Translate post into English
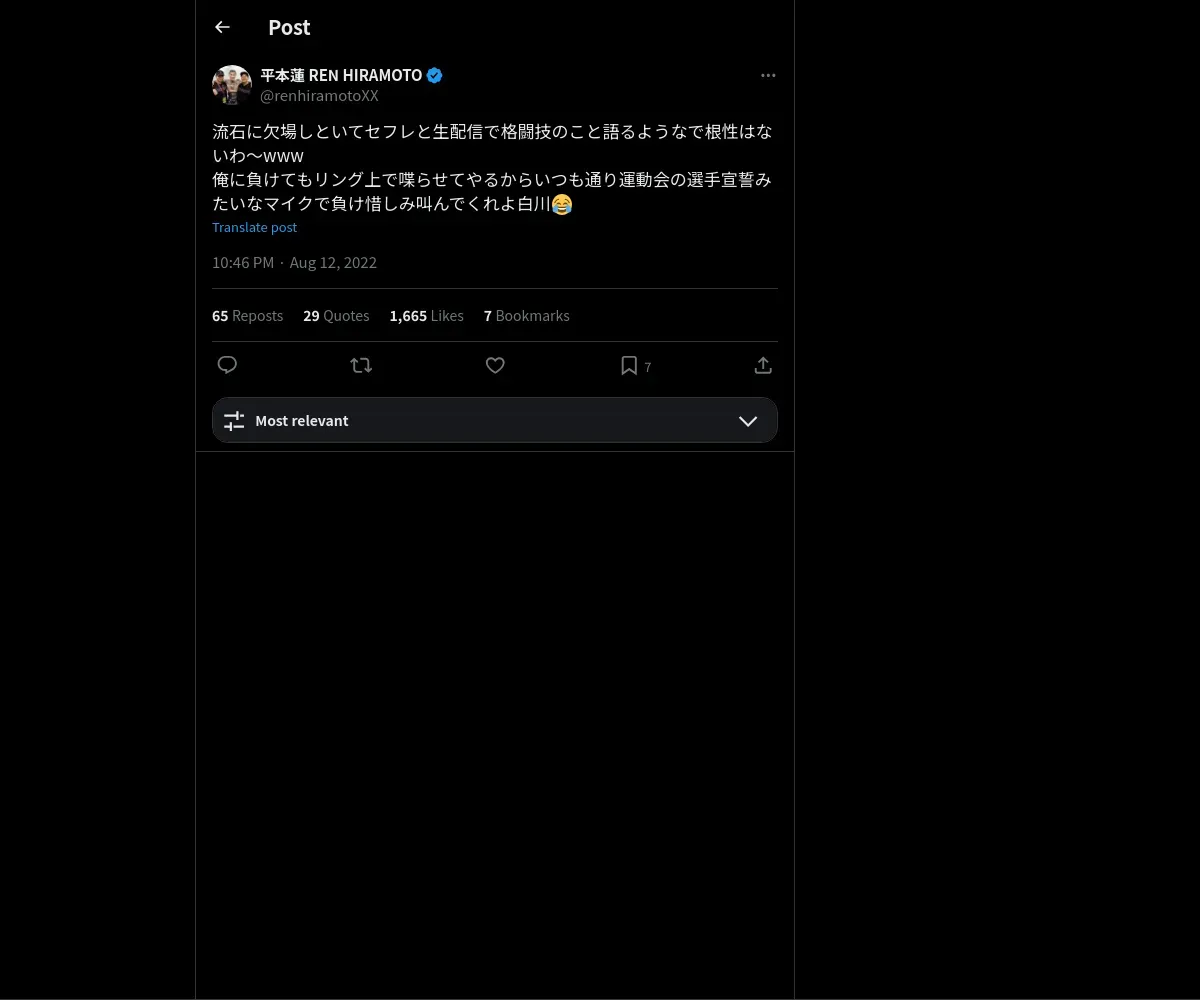 254,227
